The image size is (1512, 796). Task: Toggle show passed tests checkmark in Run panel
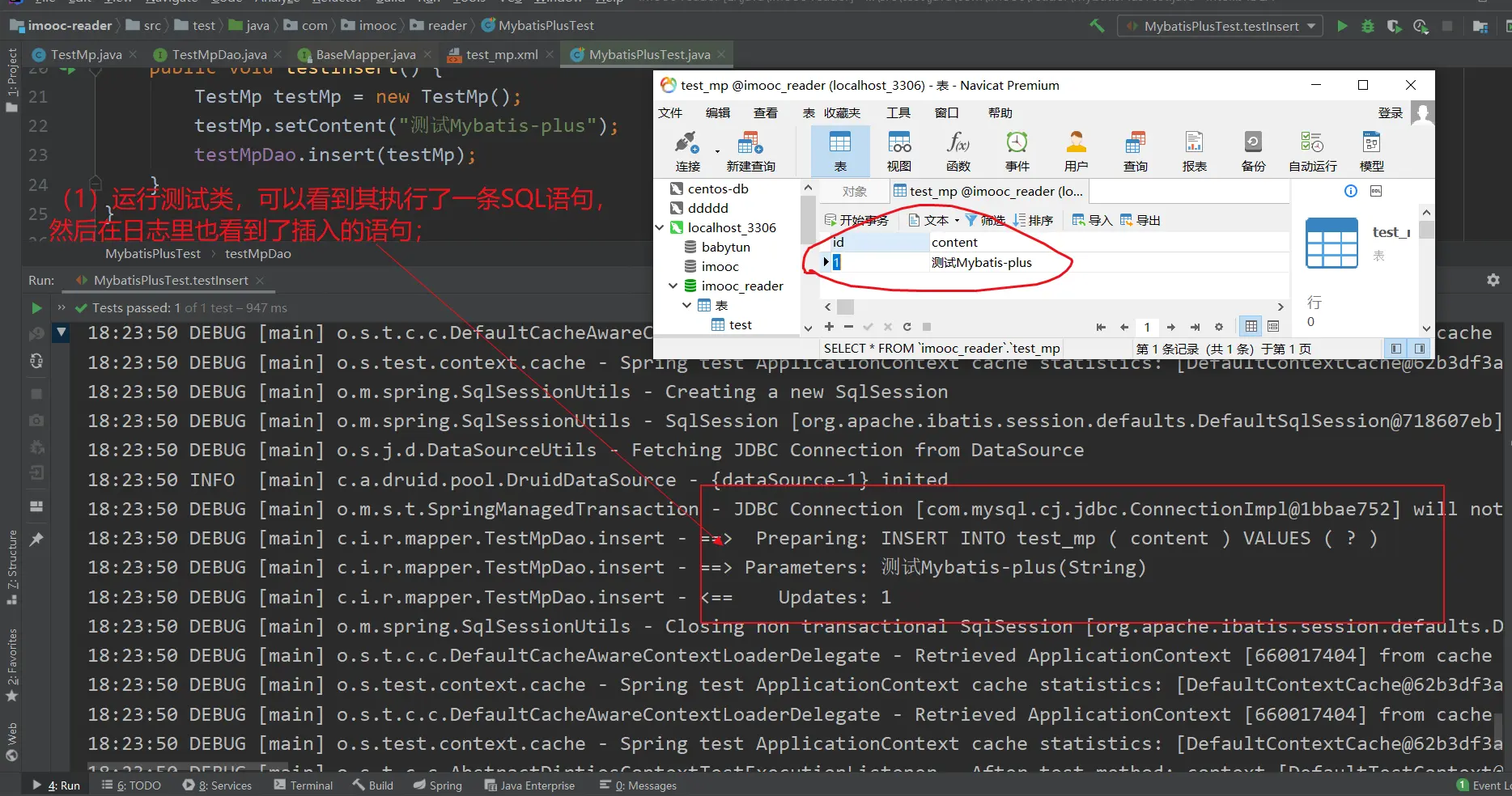click(x=81, y=308)
